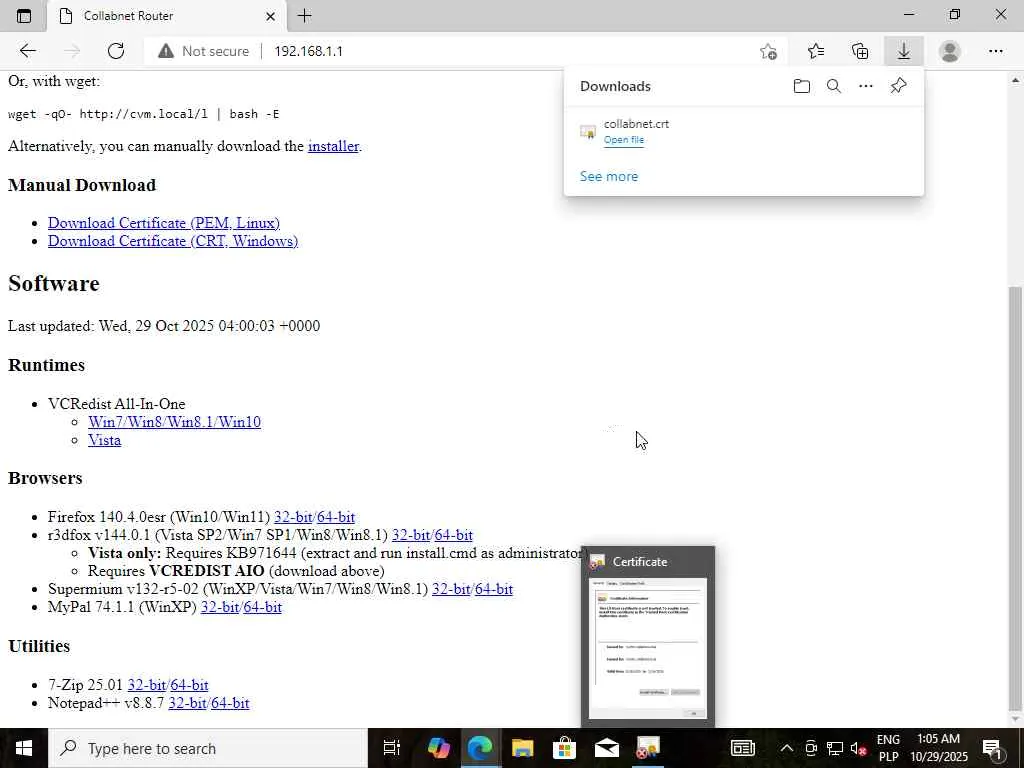Reload the page with the refresh icon
1024x768 pixels.
pos(116,51)
